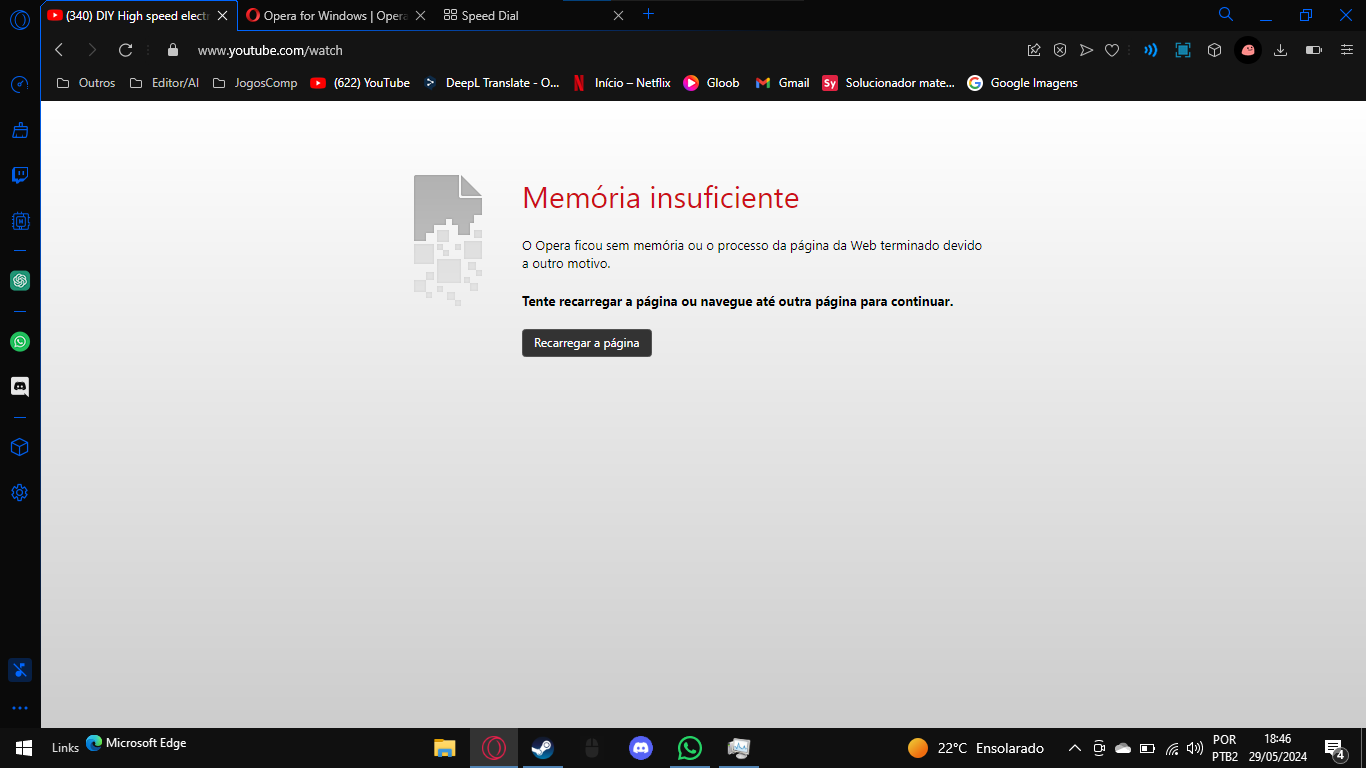The height and width of the screenshot is (768, 1366).
Task: Open the DeepL Translate bookmark
Action: [490, 83]
